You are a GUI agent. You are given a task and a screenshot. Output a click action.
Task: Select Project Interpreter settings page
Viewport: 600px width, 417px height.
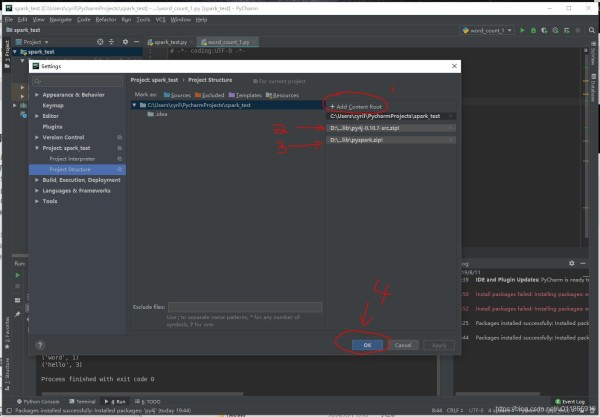72,158
